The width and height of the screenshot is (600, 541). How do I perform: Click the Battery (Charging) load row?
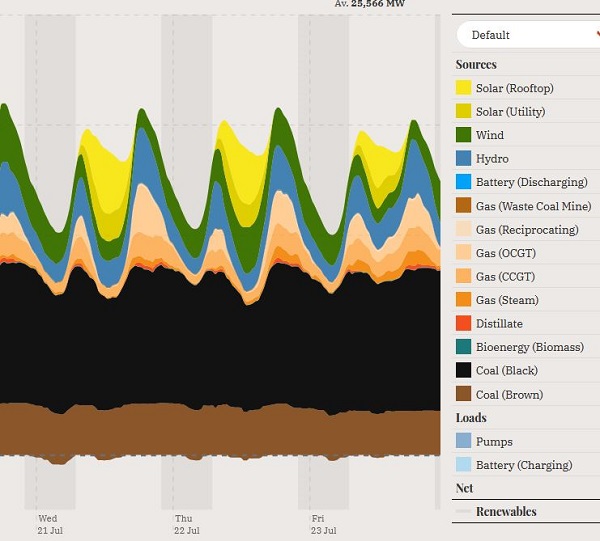[x=523, y=465]
